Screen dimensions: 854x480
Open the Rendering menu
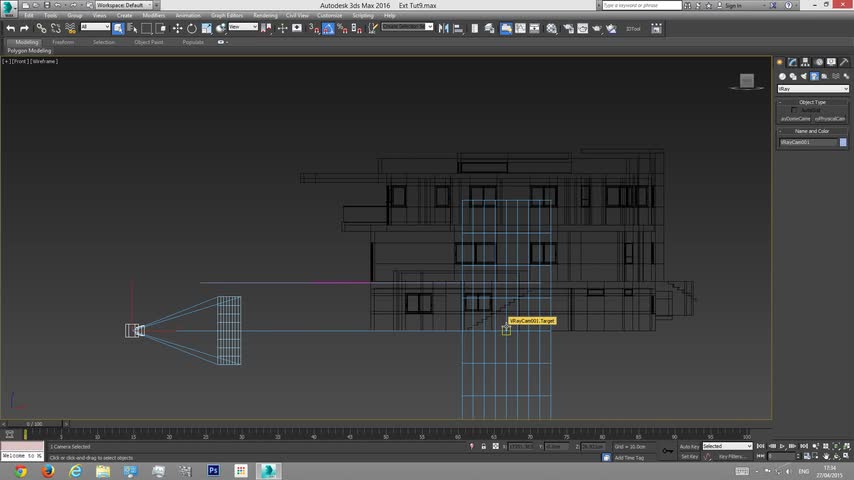[265, 16]
